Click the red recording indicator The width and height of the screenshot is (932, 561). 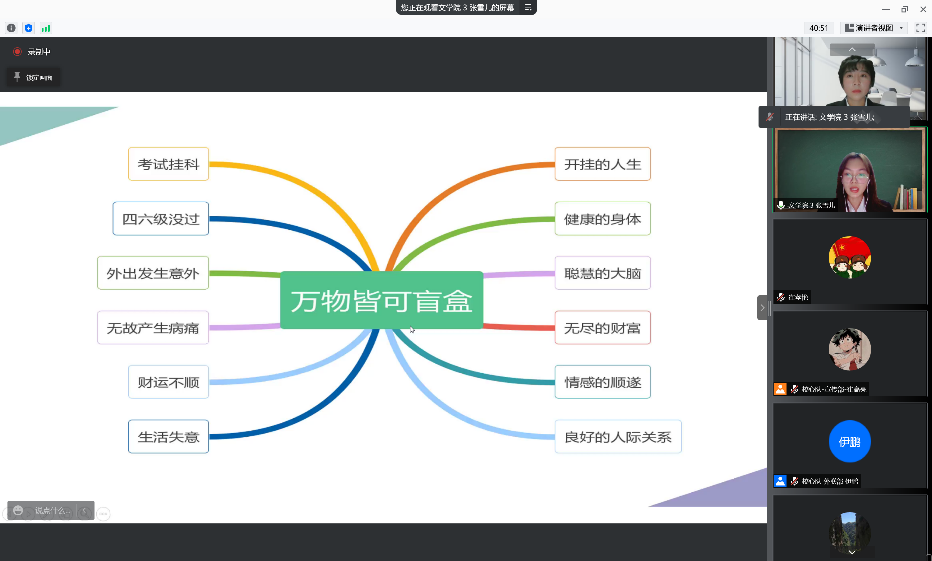point(17,52)
